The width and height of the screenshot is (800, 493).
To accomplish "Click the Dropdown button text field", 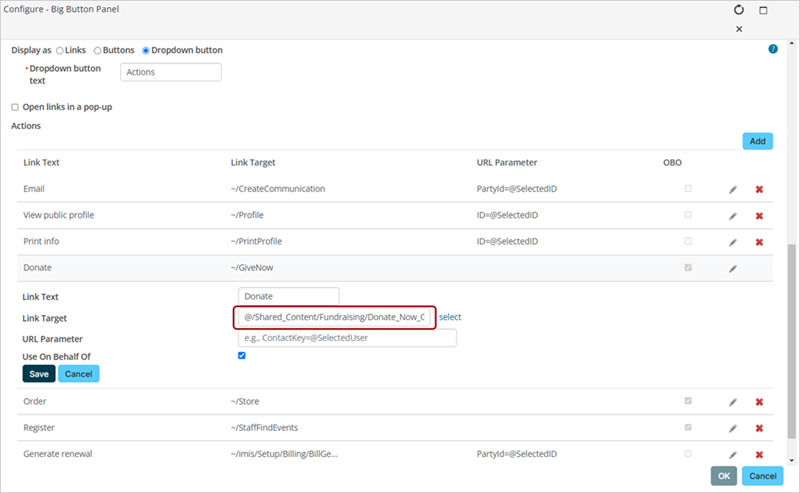I will 171,72.
